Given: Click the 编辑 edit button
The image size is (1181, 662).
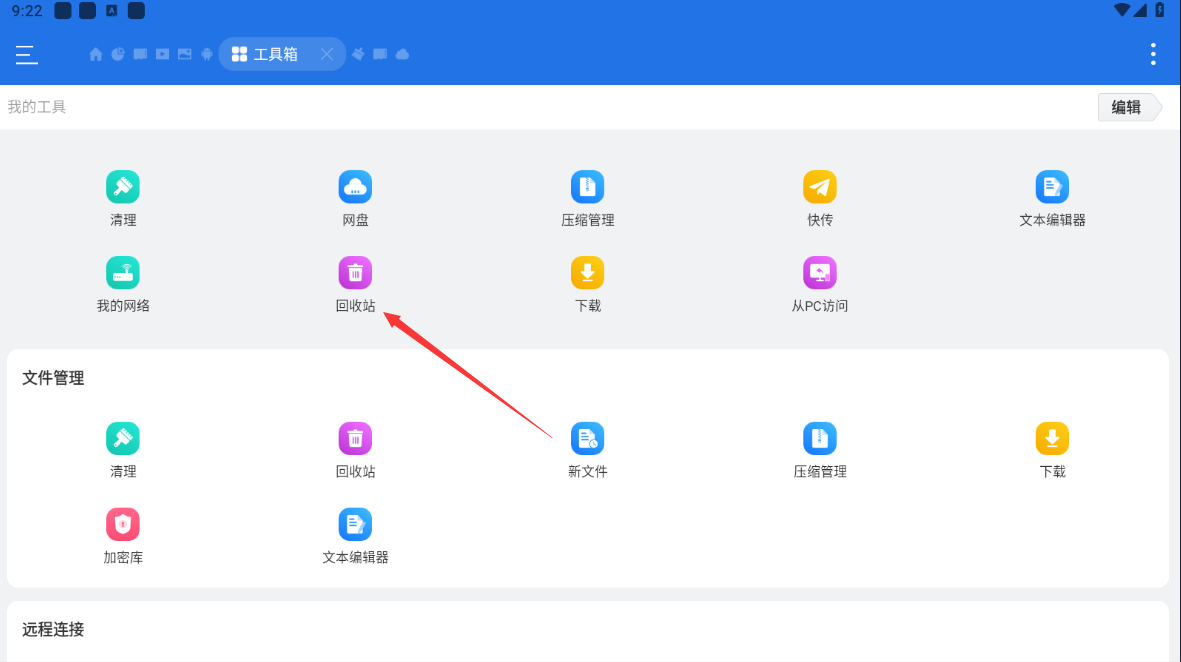Looking at the screenshot, I should [x=1124, y=106].
